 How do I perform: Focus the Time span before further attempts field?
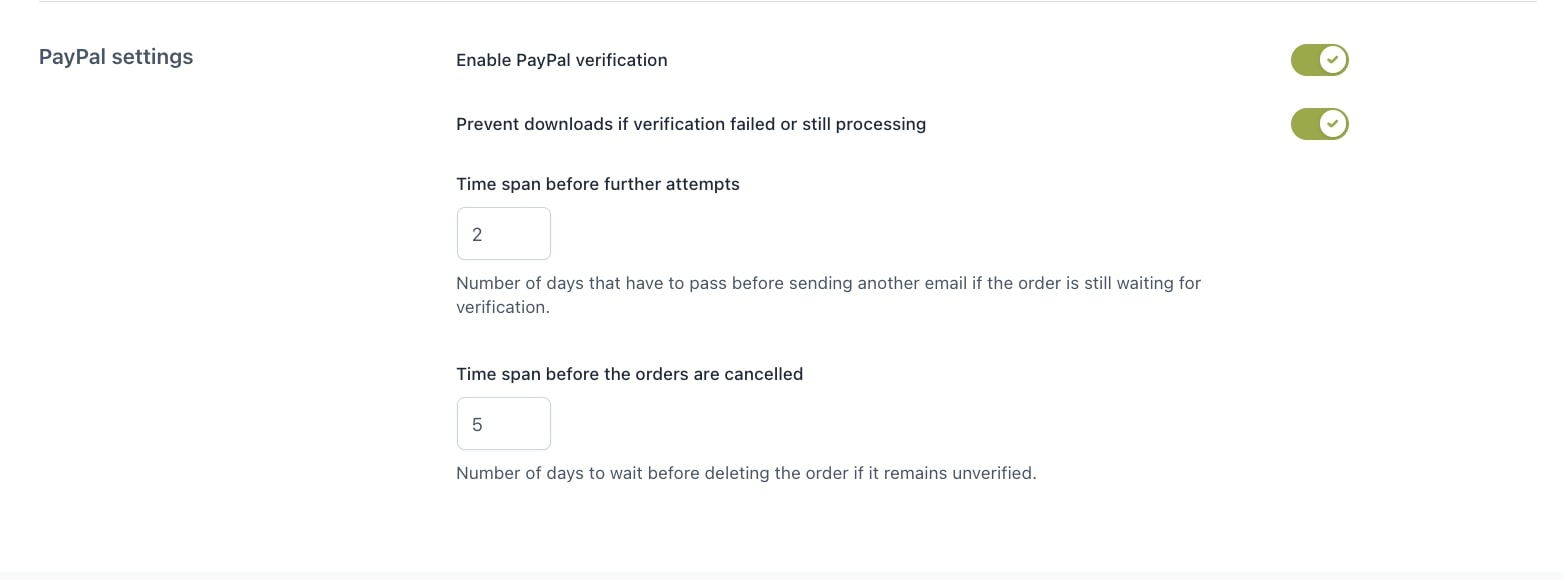(x=503, y=234)
